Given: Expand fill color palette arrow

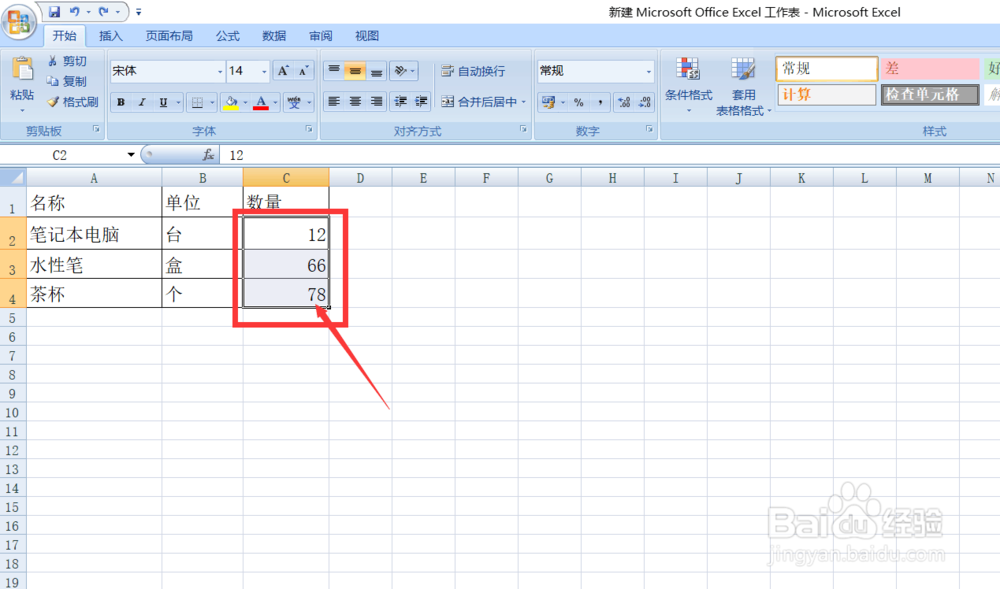Looking at the screenshot, I should (x=245, y=102).
